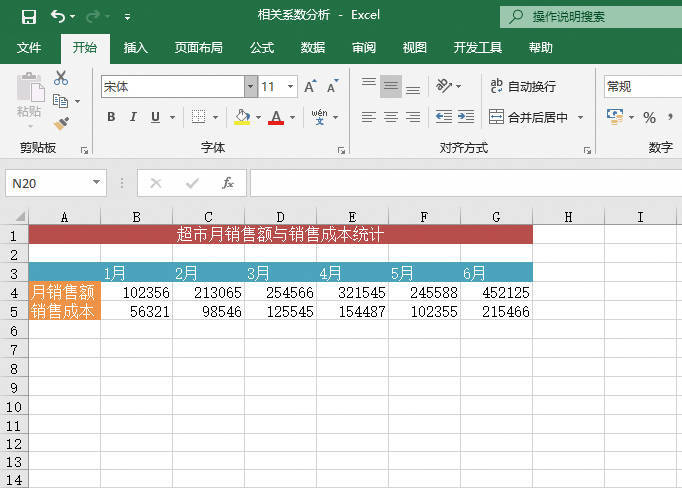Toggle 自动换行 wrap text
The image size is (682, 488).
coord(523,87)
